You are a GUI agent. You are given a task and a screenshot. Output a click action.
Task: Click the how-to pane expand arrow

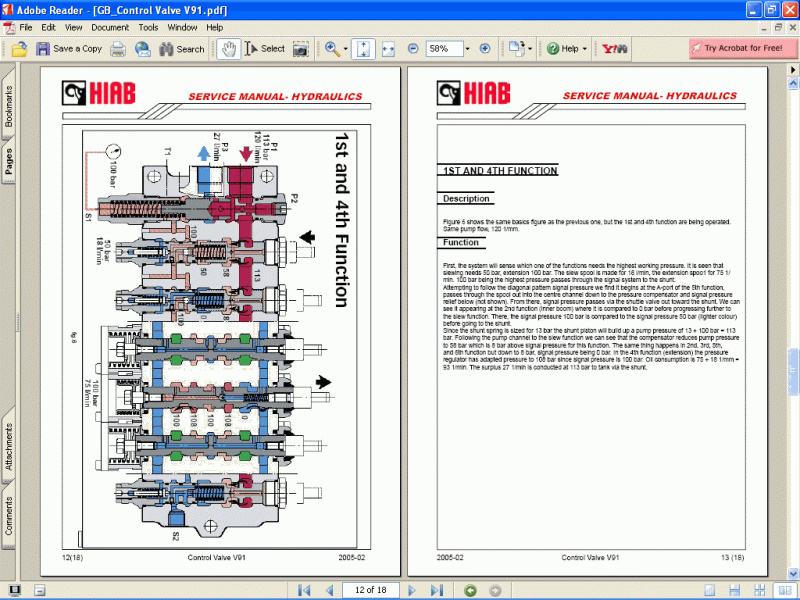click(x=793, y=69)
